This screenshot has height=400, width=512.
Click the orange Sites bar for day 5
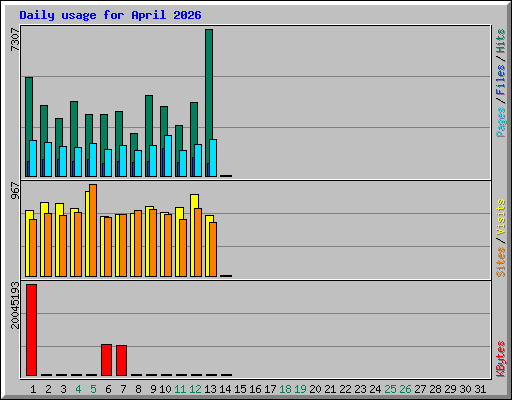point(93,230)
